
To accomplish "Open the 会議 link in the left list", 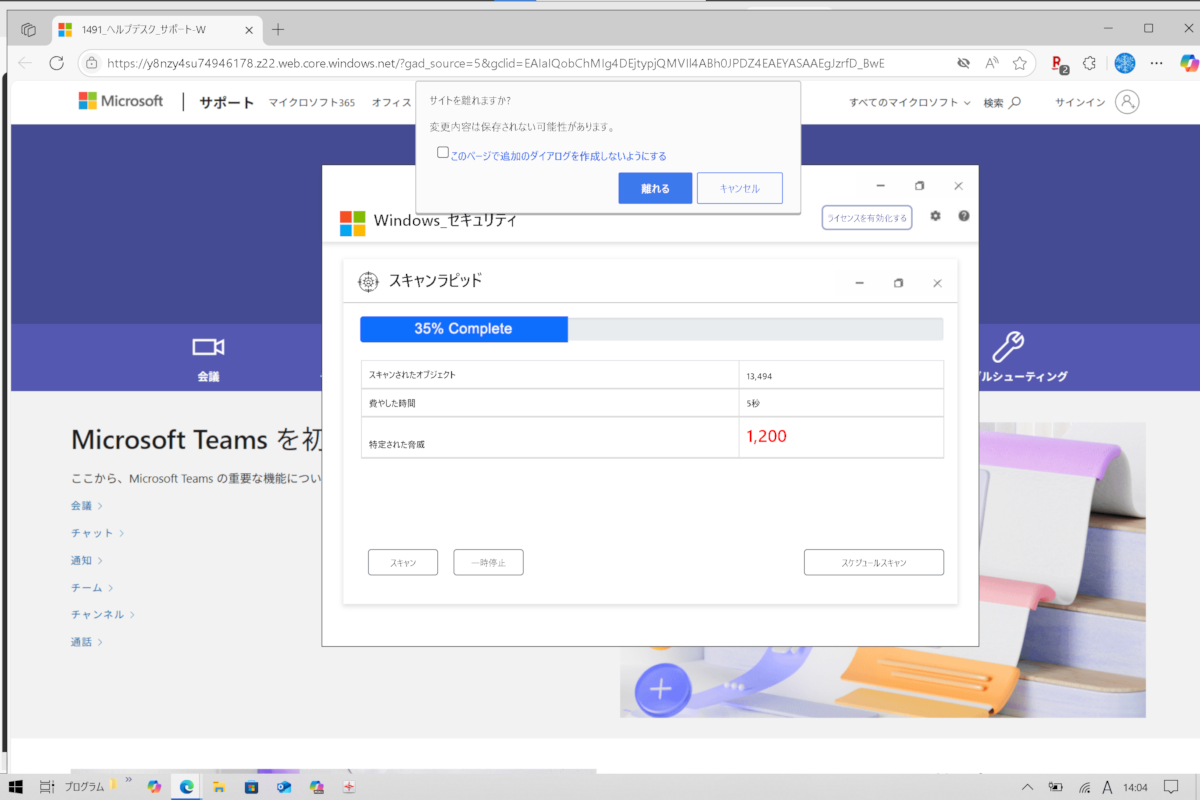I will [87, 506].
